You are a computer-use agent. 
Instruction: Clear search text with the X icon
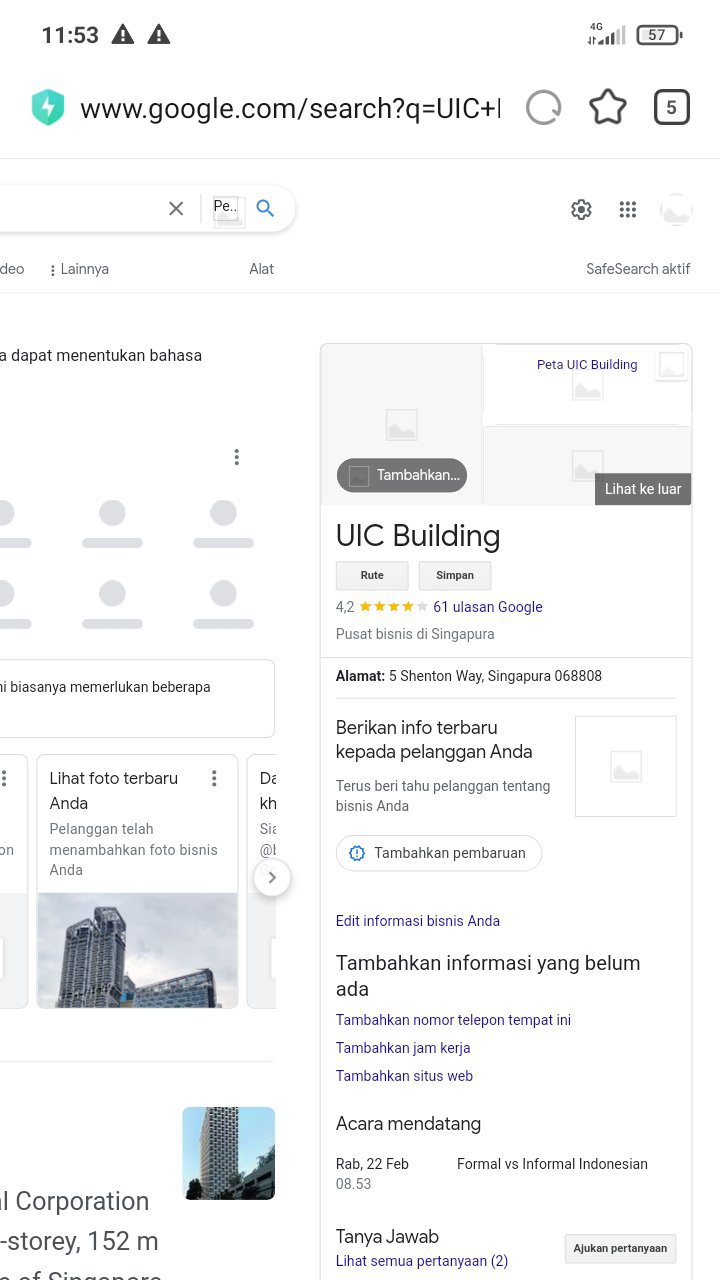176,208
